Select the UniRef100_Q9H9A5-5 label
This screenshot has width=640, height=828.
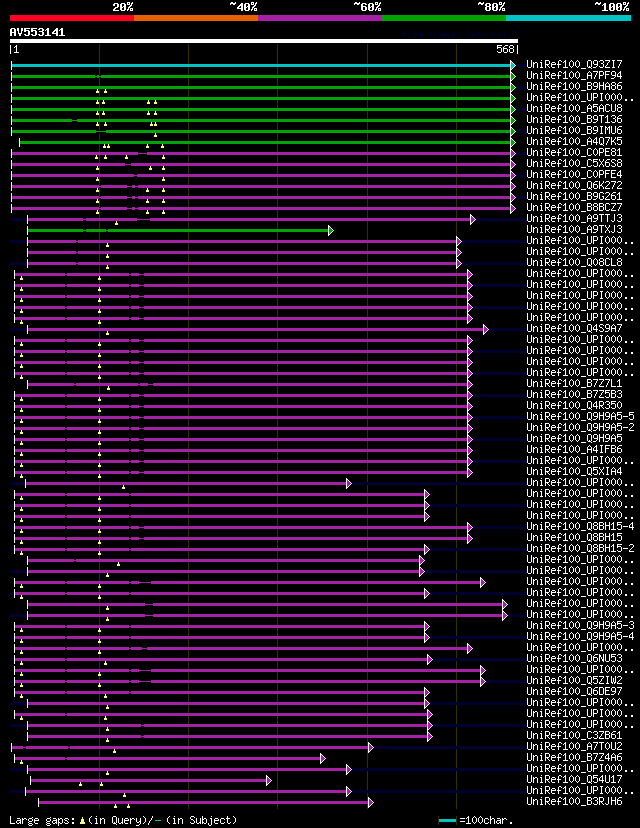pos(580,417)
